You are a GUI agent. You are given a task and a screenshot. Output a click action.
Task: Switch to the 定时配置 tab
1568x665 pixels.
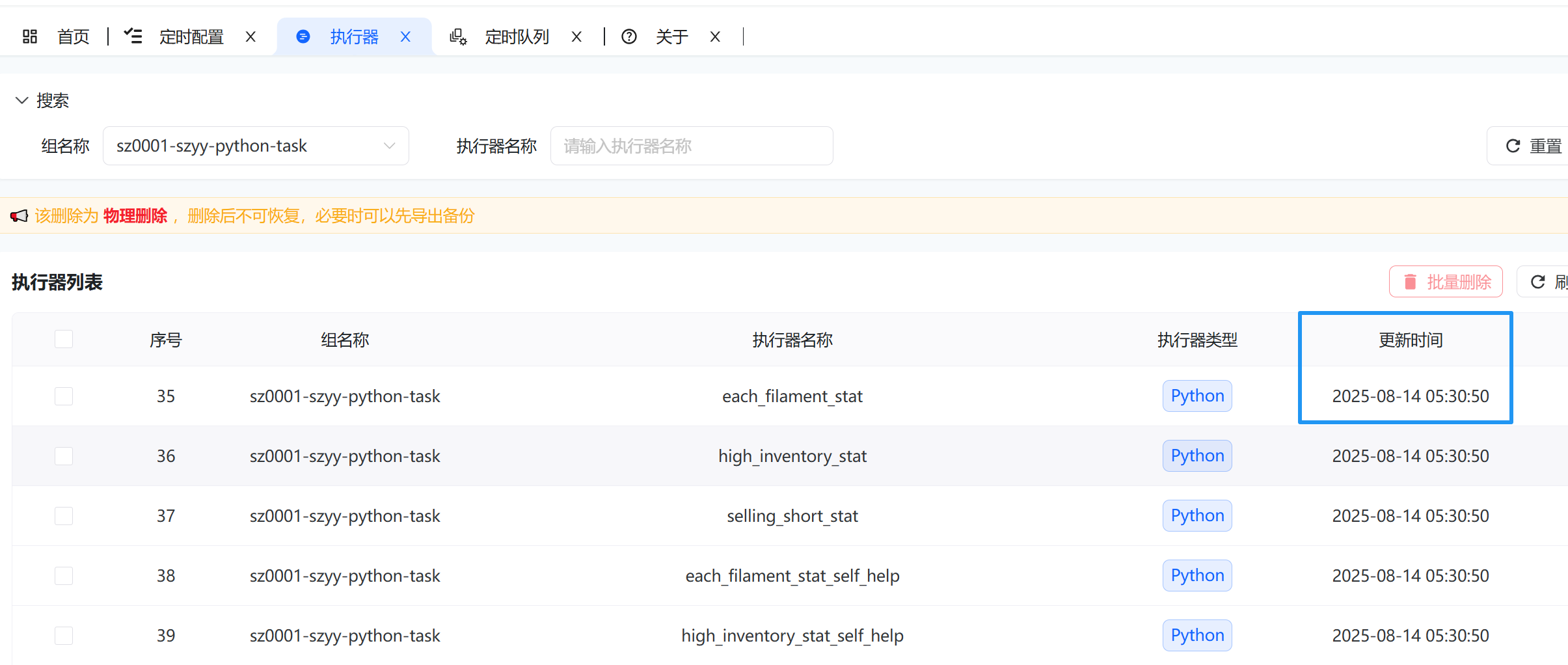pos(191,36)
